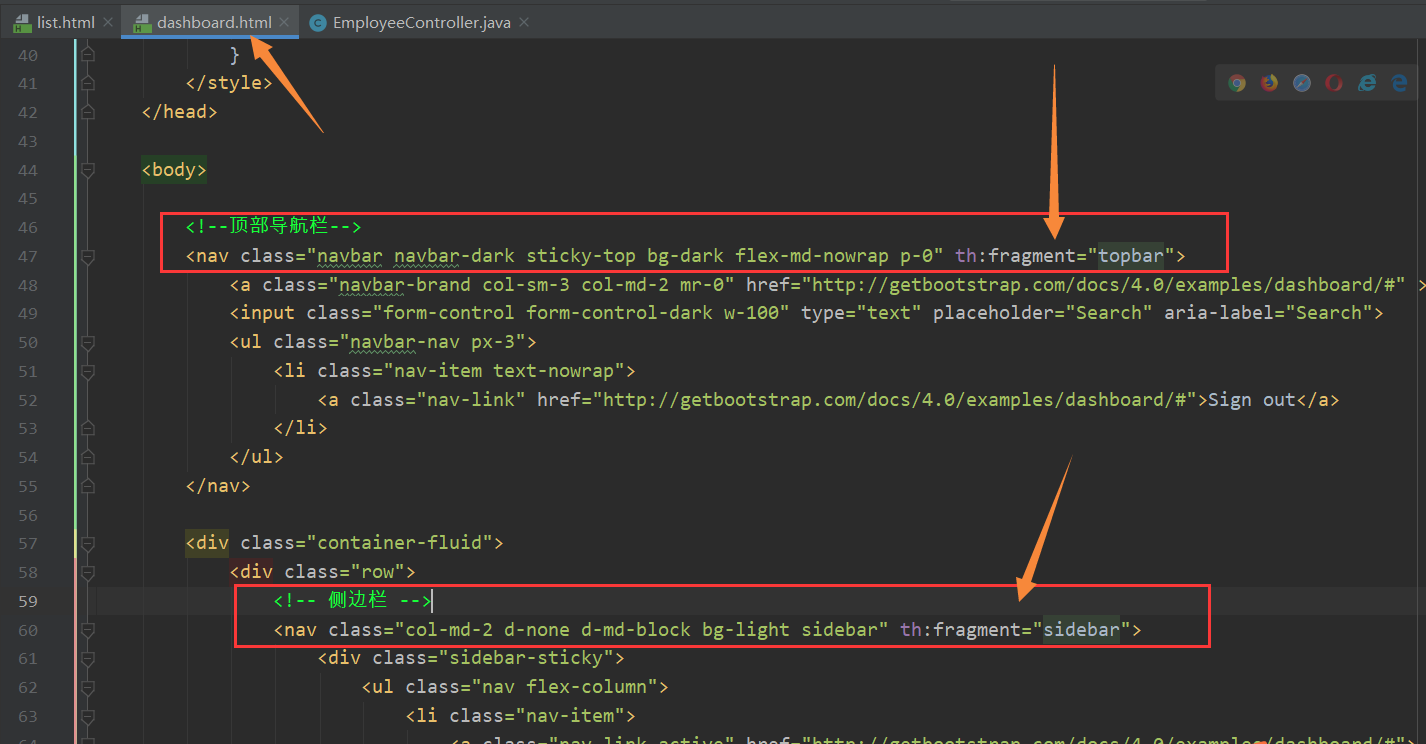Click line number 56 in the gutter
This screenshot has height=744, width=1426.
coord(28,515)
